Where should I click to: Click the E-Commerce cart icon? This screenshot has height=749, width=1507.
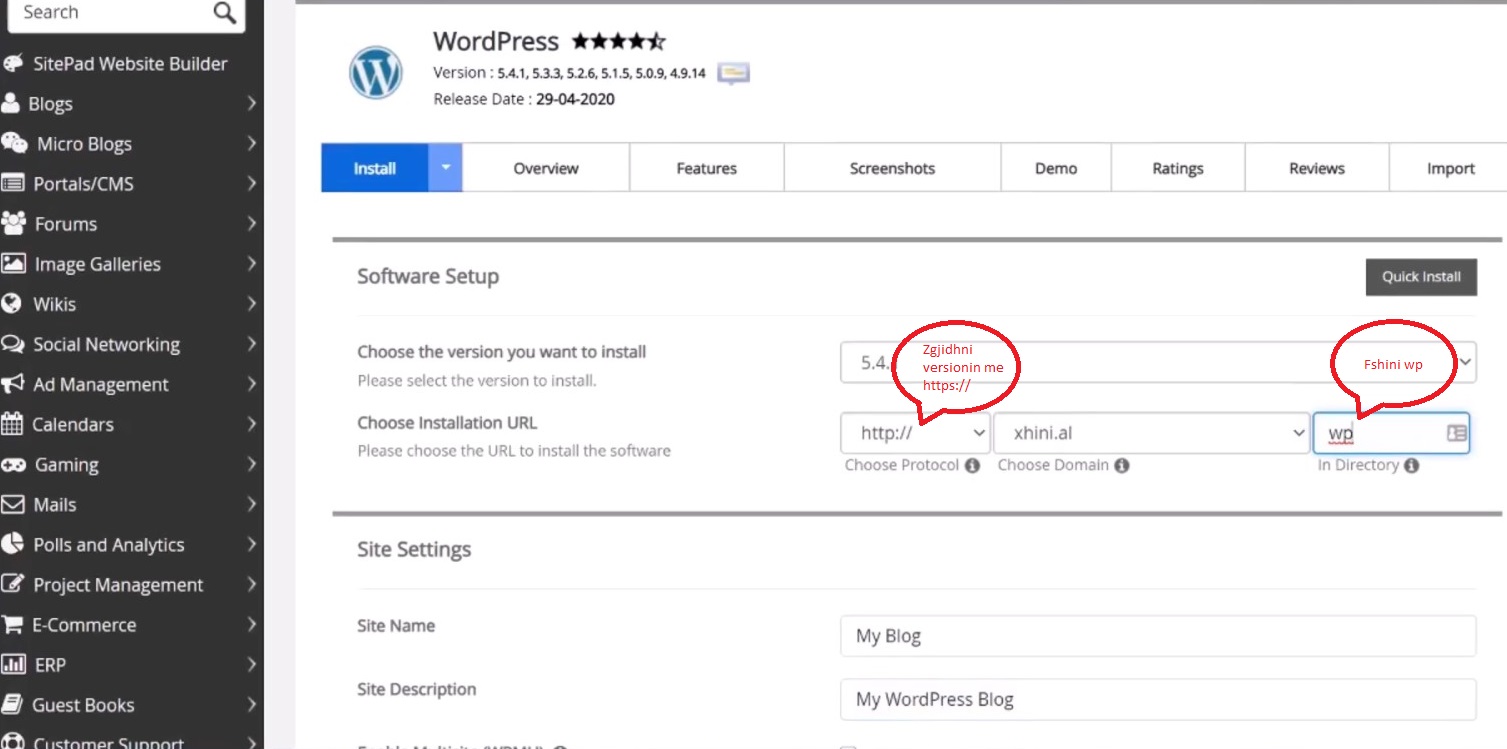click(x=12, y=624)
